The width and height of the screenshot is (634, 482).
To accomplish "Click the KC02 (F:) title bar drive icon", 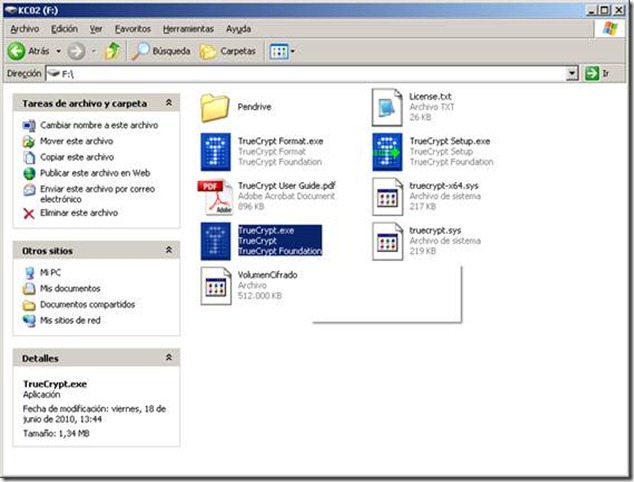I will coord(11,10).
